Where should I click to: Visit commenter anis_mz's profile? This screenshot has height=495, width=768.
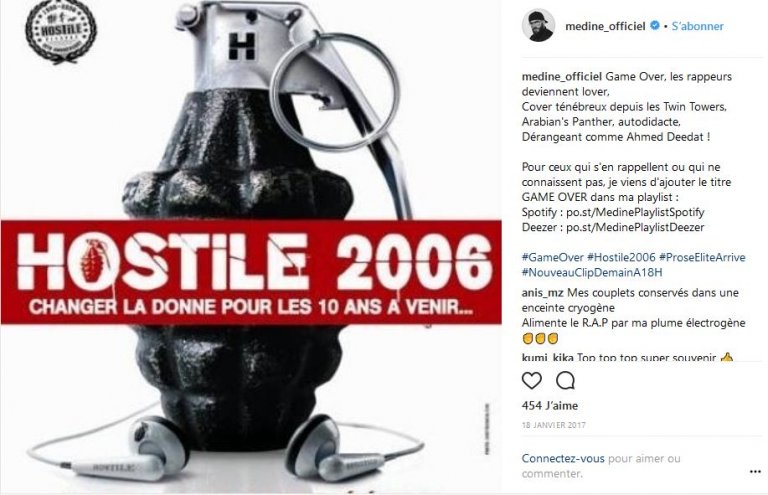pyautogui.click(x=543, y=293)
